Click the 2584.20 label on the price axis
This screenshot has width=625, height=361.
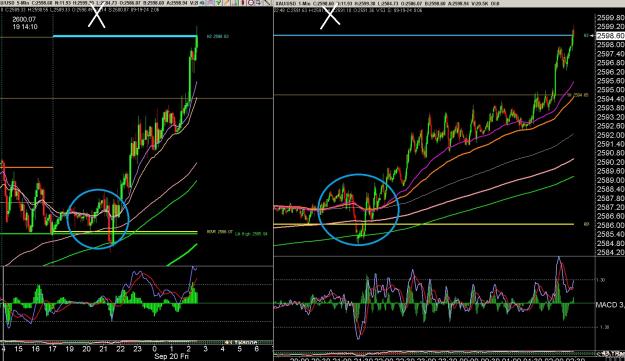pyautogui.click(x=610, y=252)
